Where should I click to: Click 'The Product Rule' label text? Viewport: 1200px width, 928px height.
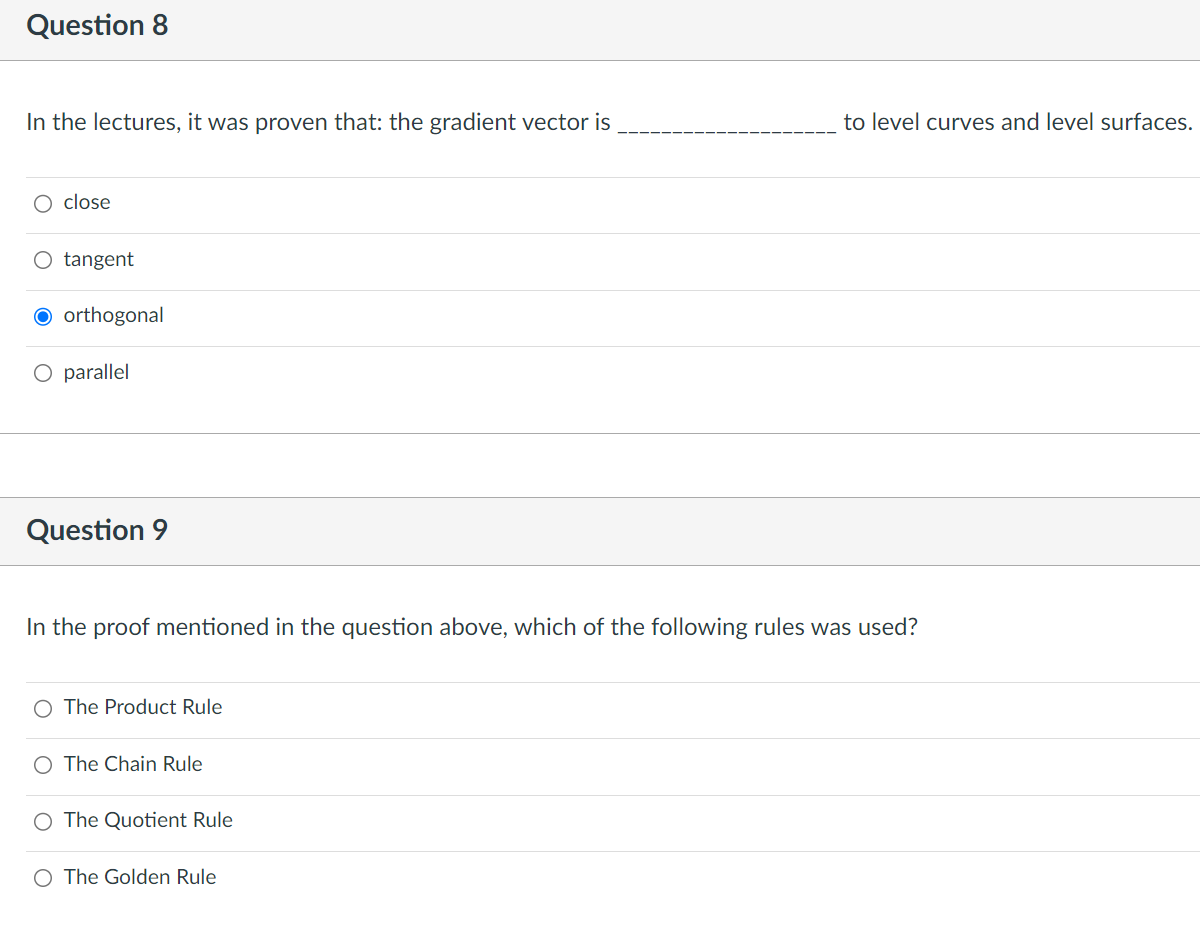click(x=142, y=707)
